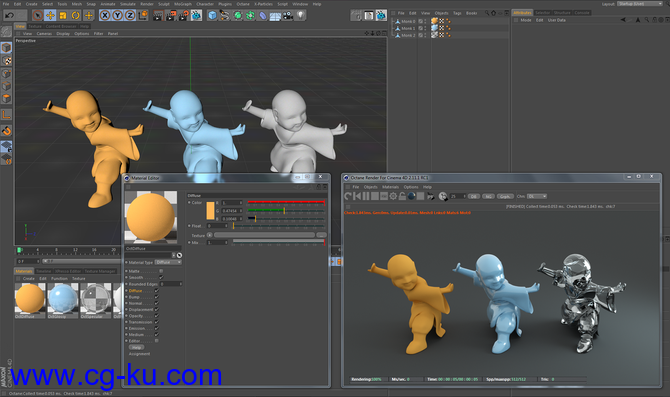This screenshot has height=397, width=670.
Task: Select the Live Selection tool
Action: [38, 15]
